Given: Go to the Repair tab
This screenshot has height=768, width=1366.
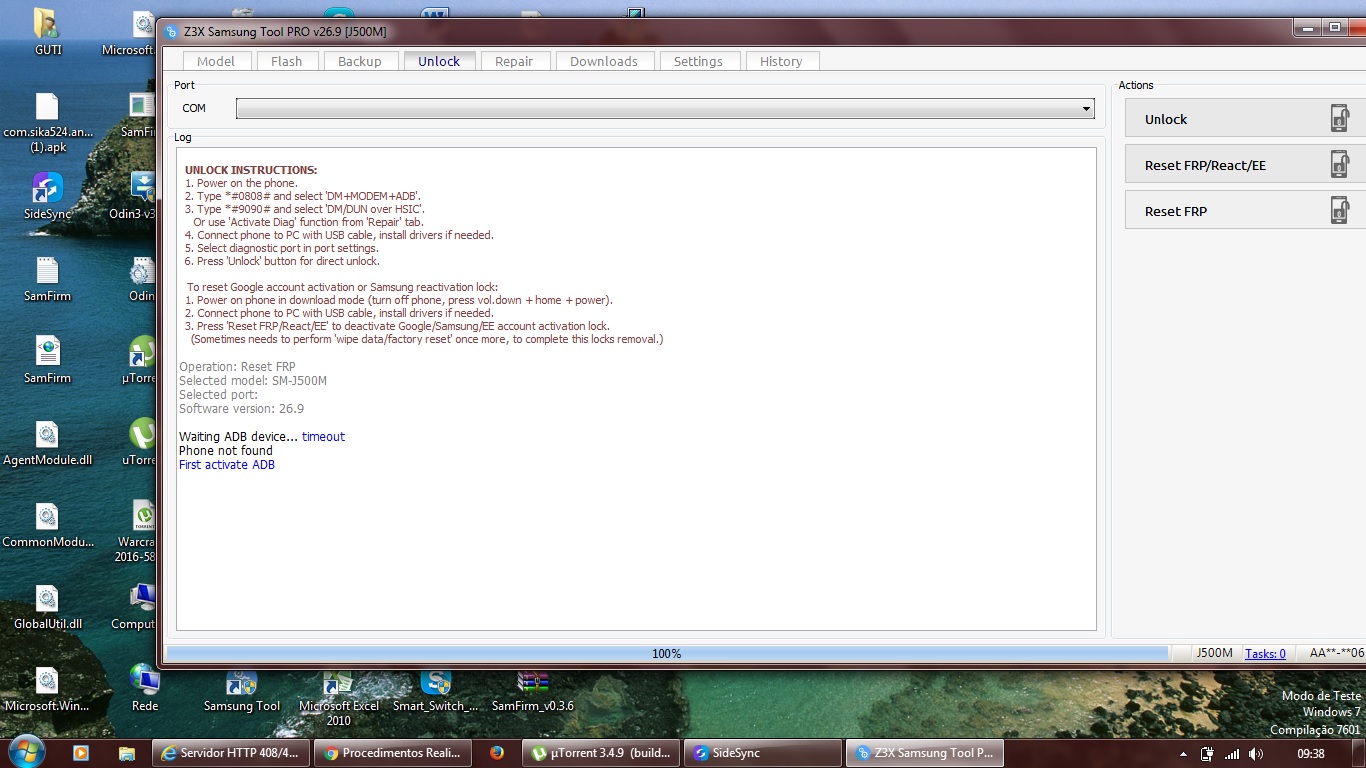Looking at the screenshot, I should pos(514,61).
